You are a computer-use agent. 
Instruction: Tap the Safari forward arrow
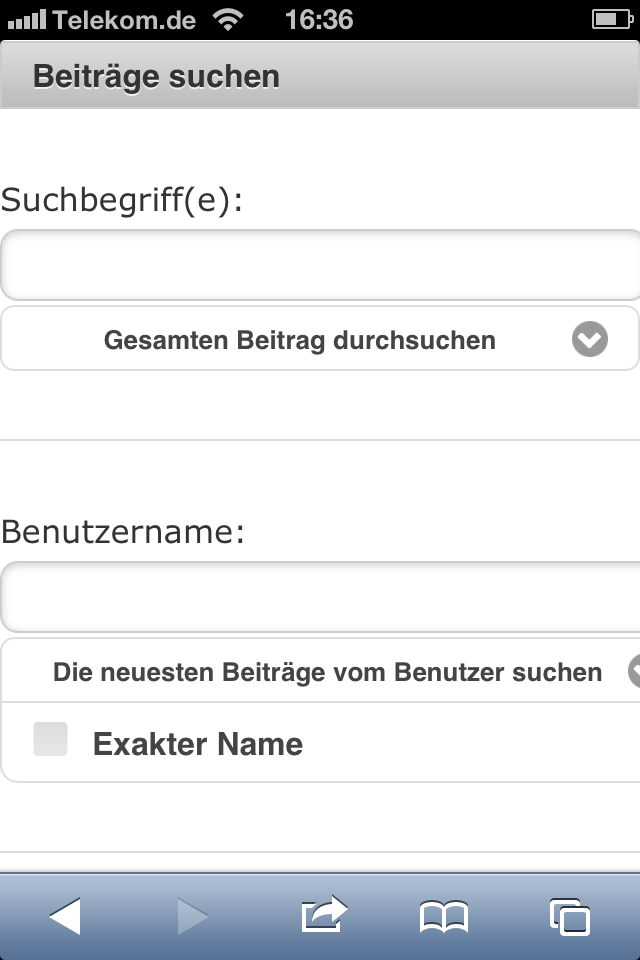[192, 916]
